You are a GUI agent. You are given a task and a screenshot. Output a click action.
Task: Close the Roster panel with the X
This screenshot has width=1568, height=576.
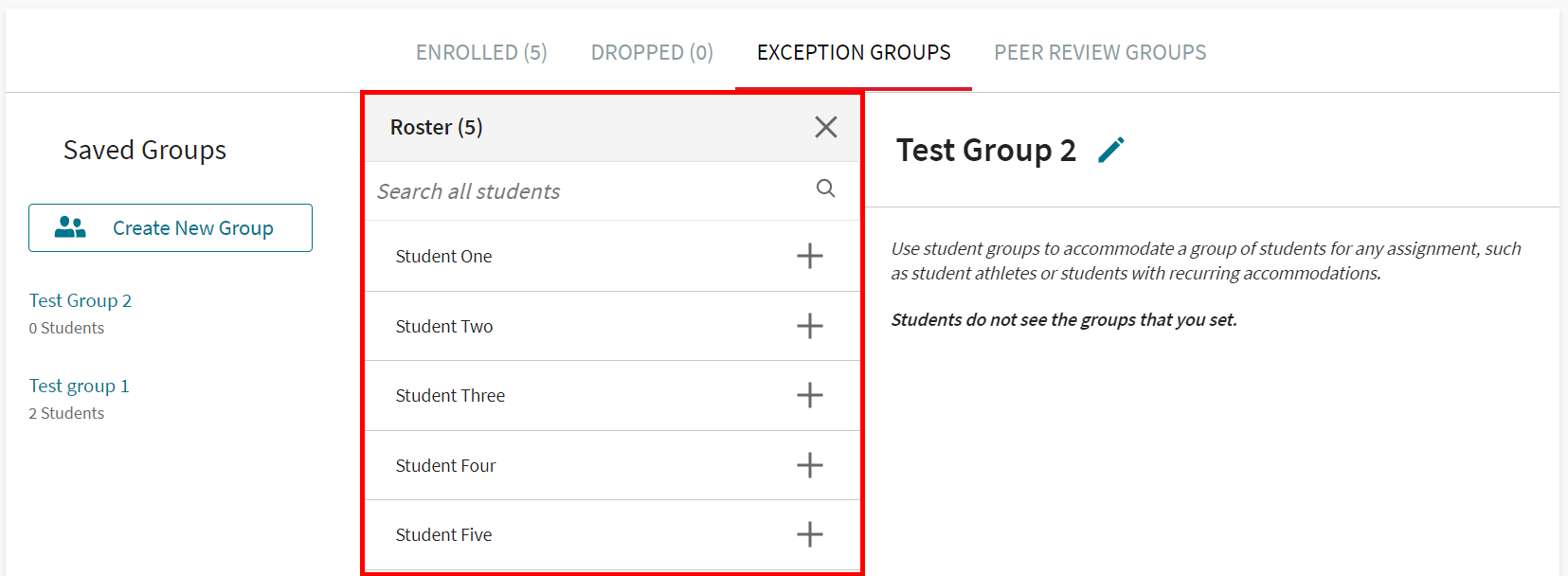tap(825, 126)
